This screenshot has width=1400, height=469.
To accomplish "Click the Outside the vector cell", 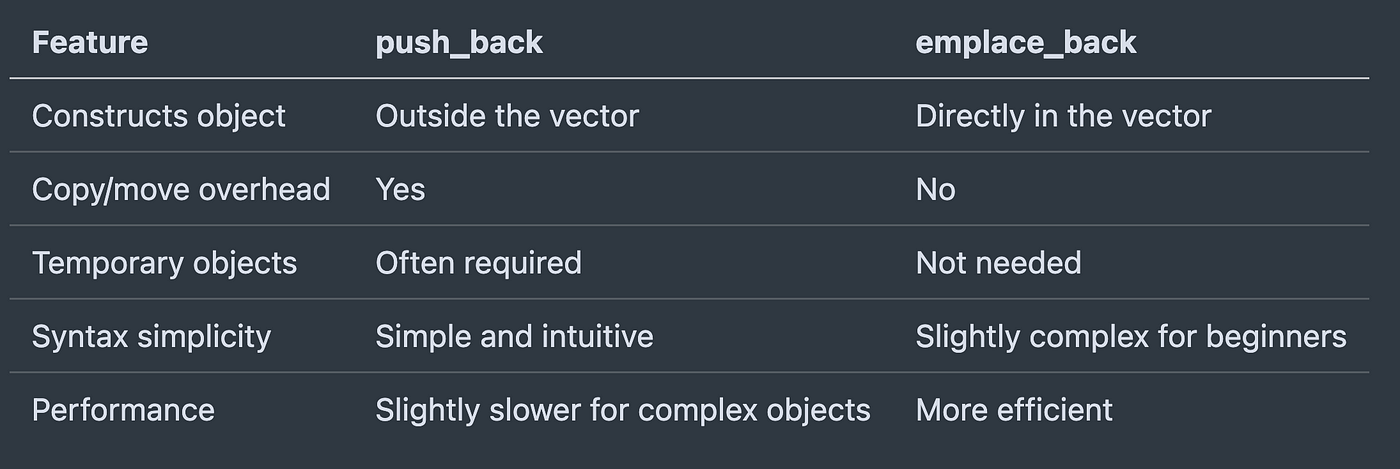I will point(507,116).
